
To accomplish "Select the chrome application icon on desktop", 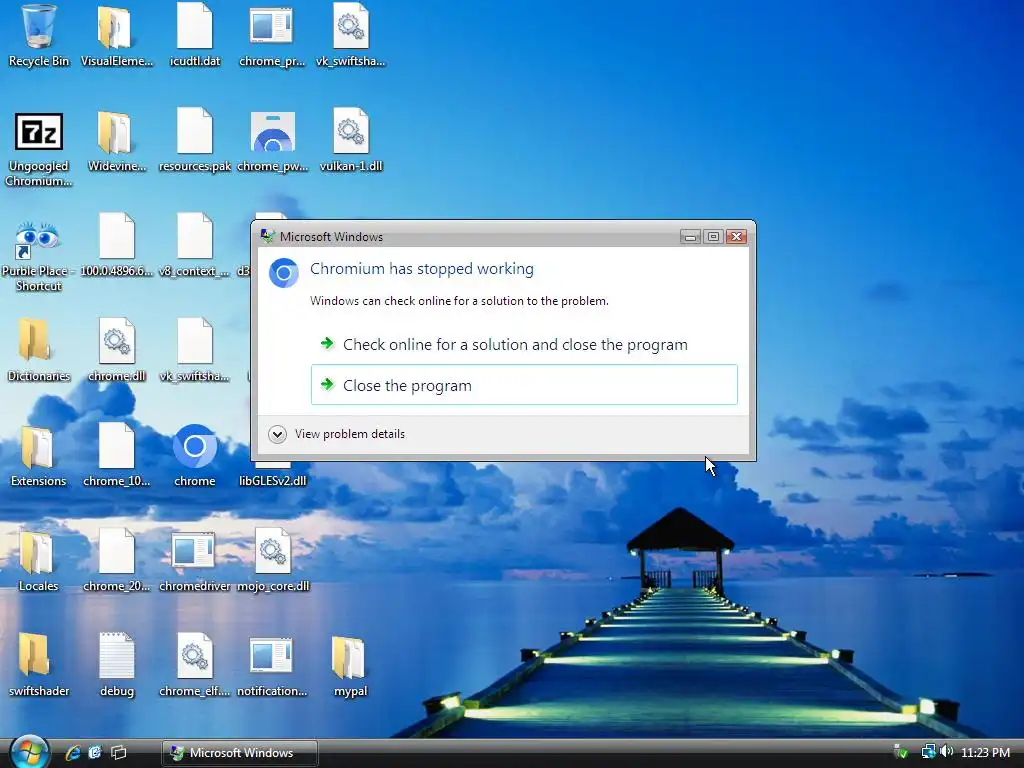I will click(195, 456).
